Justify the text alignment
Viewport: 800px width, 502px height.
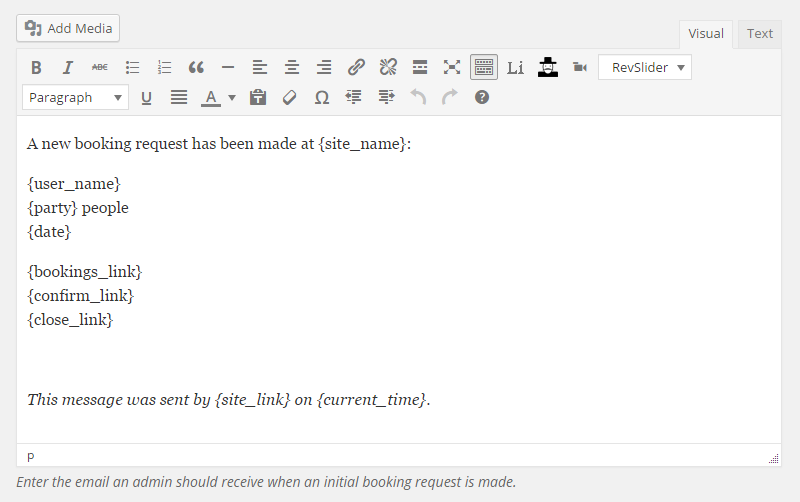coord(179,97)
